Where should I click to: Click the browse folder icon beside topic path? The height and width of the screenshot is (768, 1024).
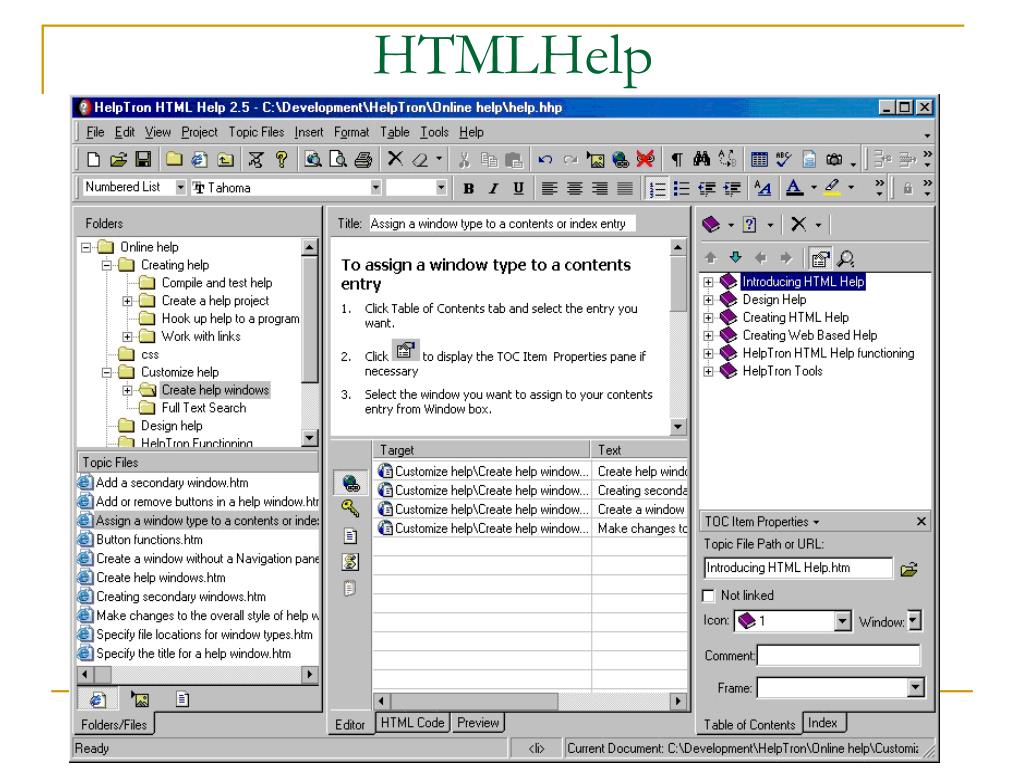[909, 569]
